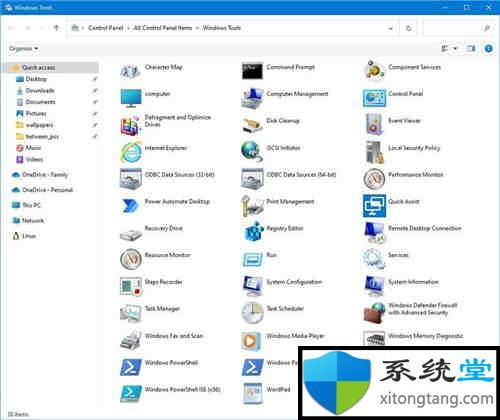Select Linux in the sidebar
Viewport: 500px width, 420px height.
point(29,236)
